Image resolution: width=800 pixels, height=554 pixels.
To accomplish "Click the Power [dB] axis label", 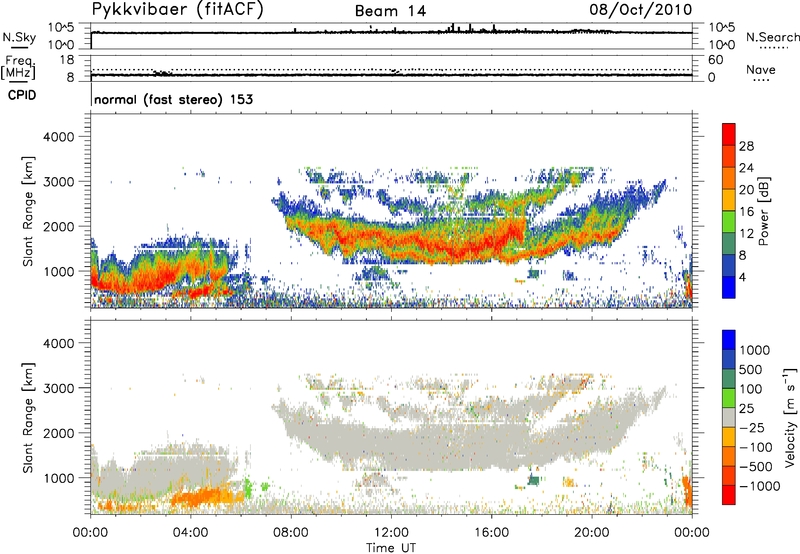I will [764, 211].
